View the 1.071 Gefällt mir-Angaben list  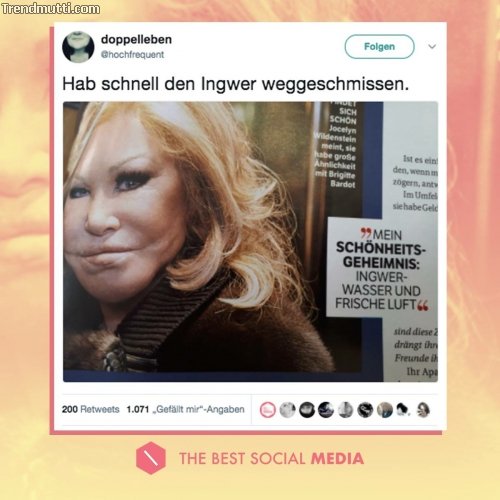coord(185,409)
